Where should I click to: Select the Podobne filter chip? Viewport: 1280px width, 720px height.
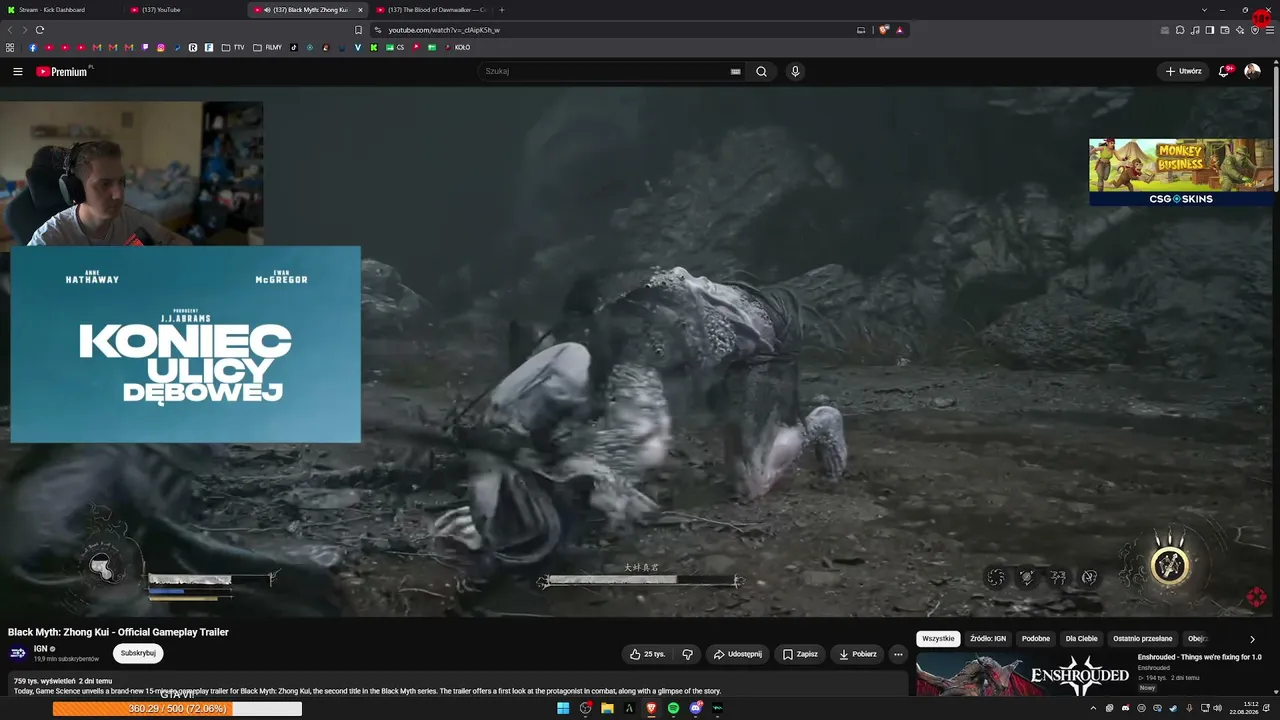(x=1036, y=639)
